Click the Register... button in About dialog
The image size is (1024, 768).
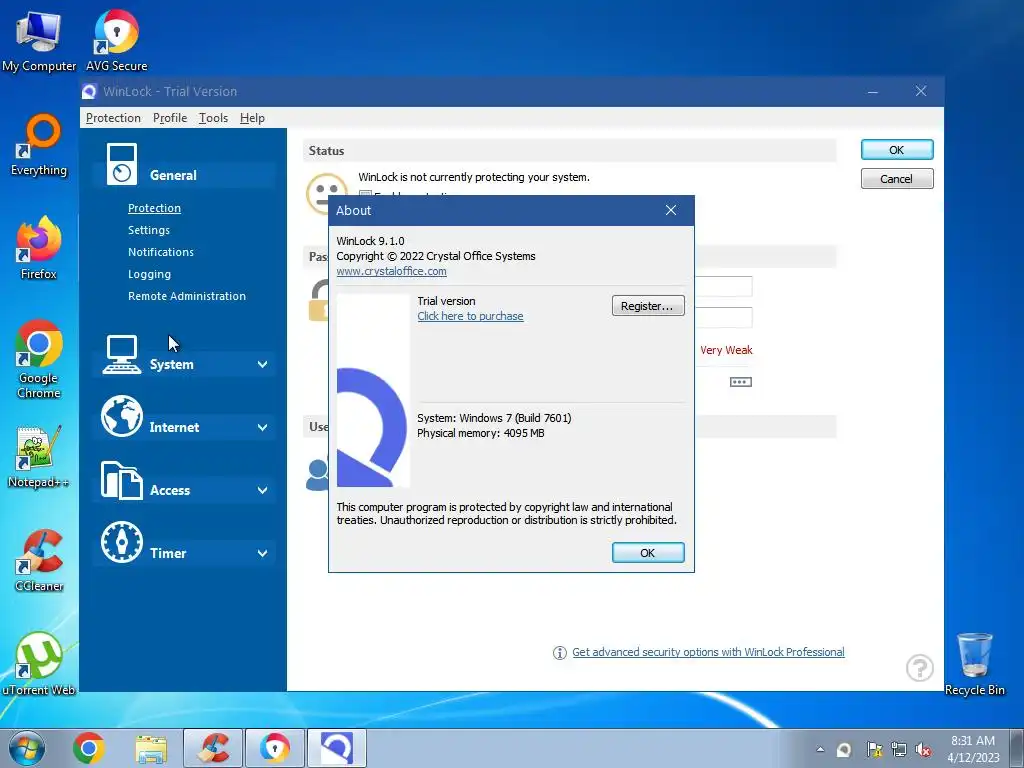648,306
